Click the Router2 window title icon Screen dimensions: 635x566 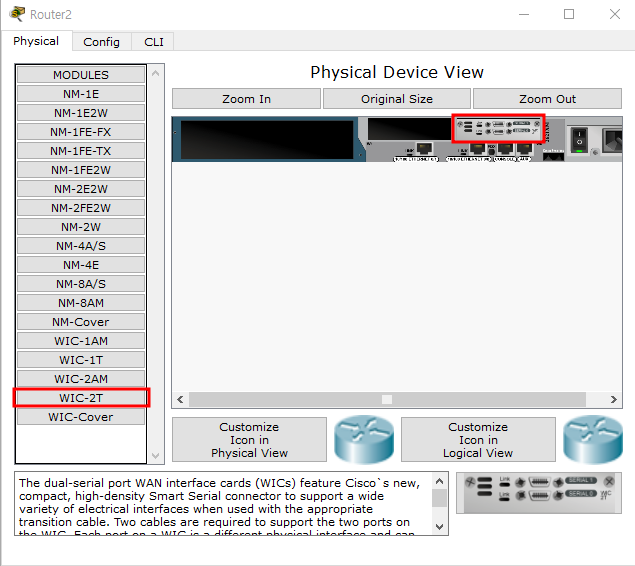tap(17, 14)
